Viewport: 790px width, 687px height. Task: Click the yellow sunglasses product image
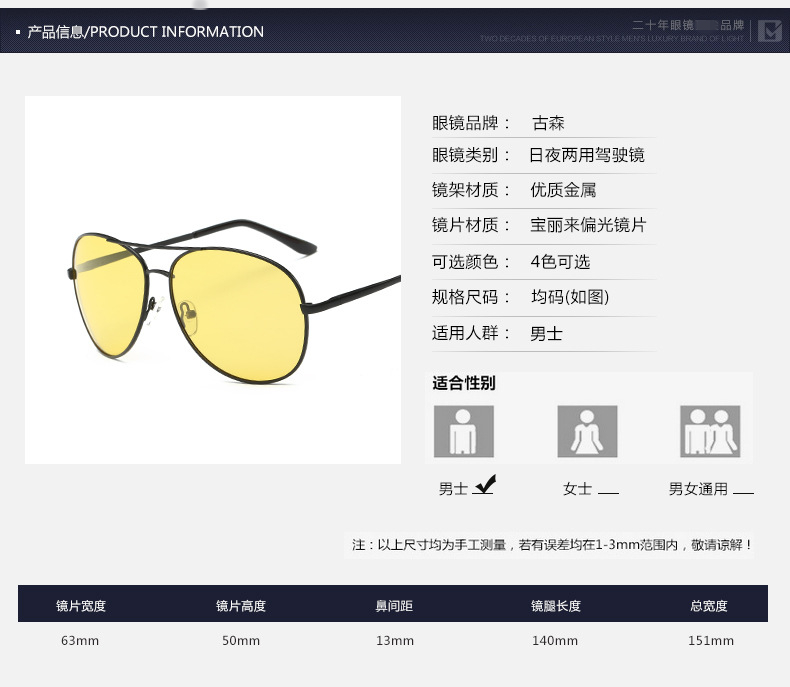pos(213,280)
